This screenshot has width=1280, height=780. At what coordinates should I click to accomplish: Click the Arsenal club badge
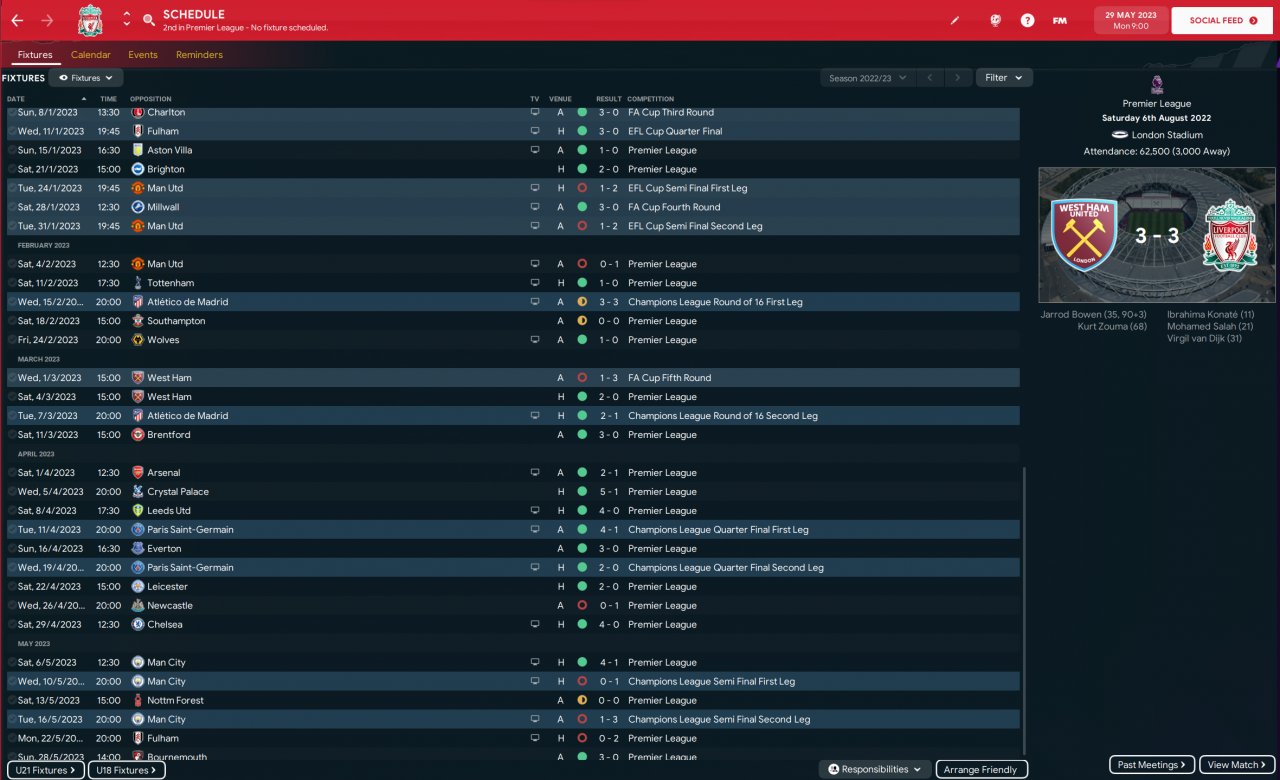click(138, 473)
